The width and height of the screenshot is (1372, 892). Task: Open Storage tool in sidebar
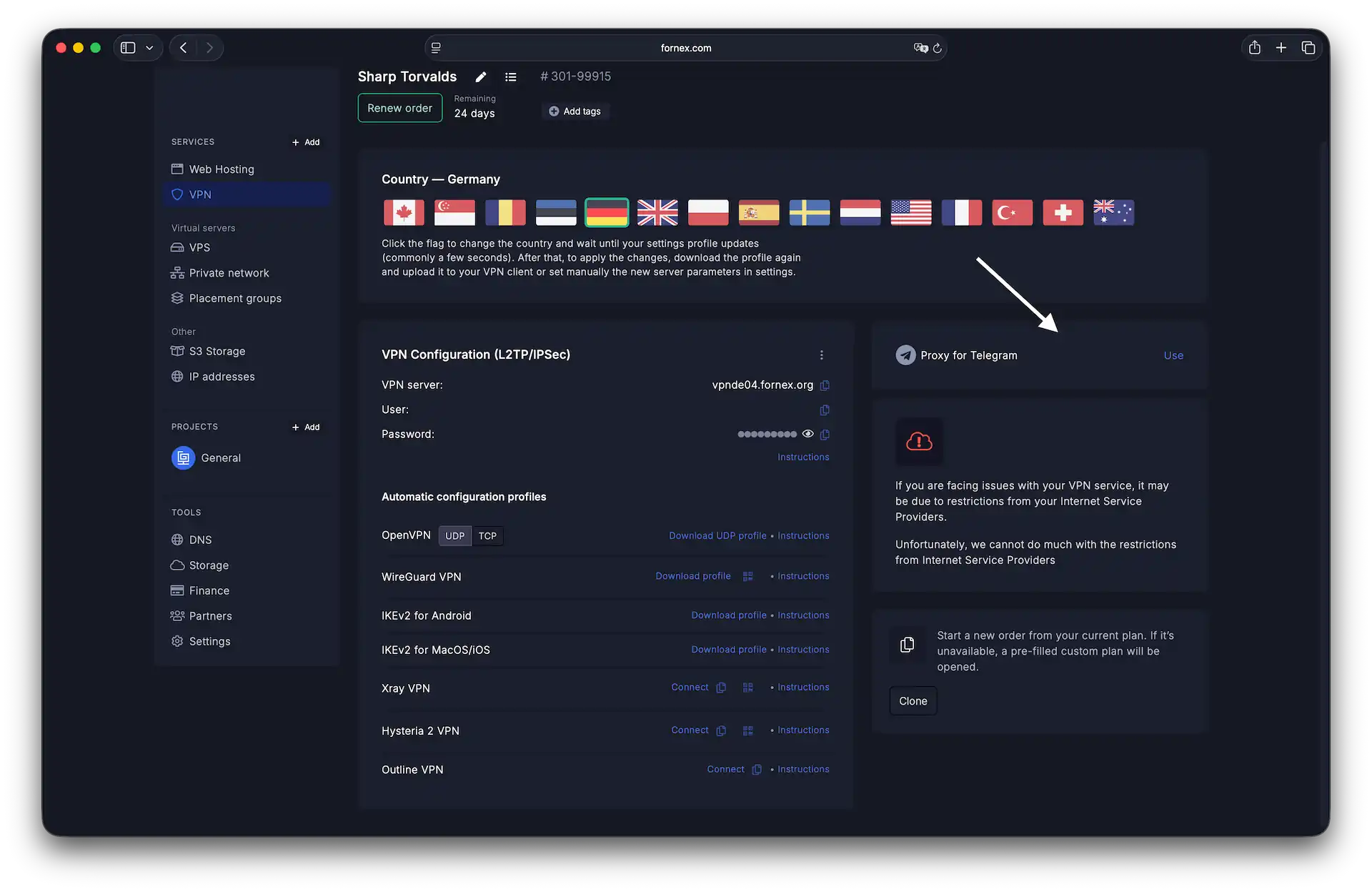(x=247, y=565)
